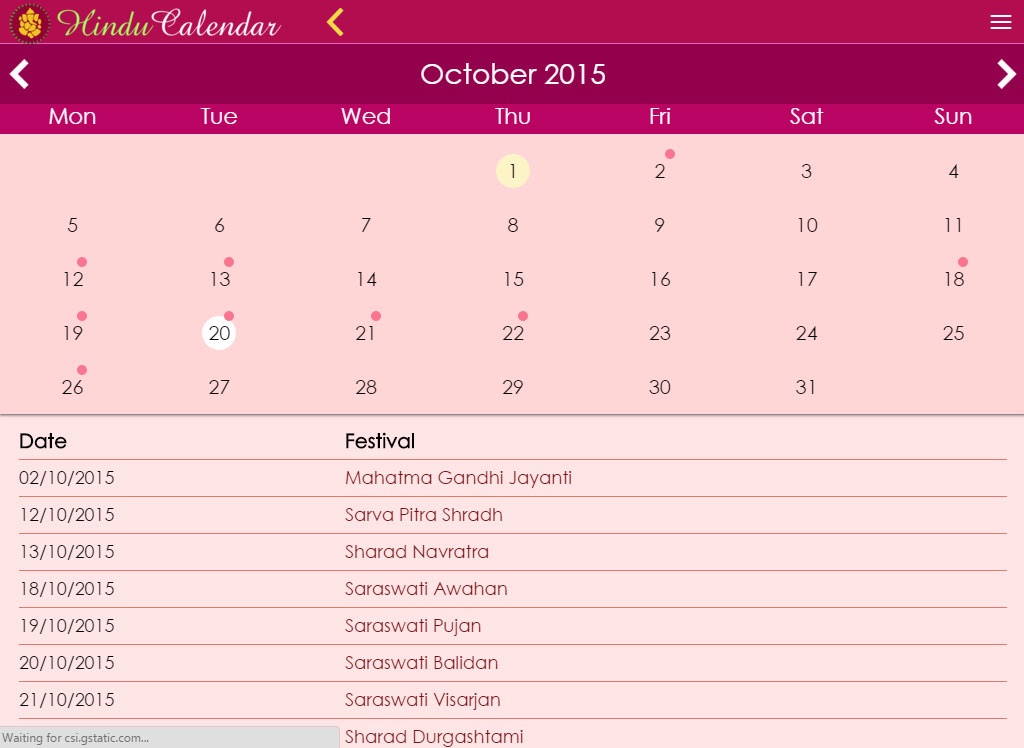Select date 5 in calendar
1024x748 pixels.
pyautogui.click(x=72, y=225)
